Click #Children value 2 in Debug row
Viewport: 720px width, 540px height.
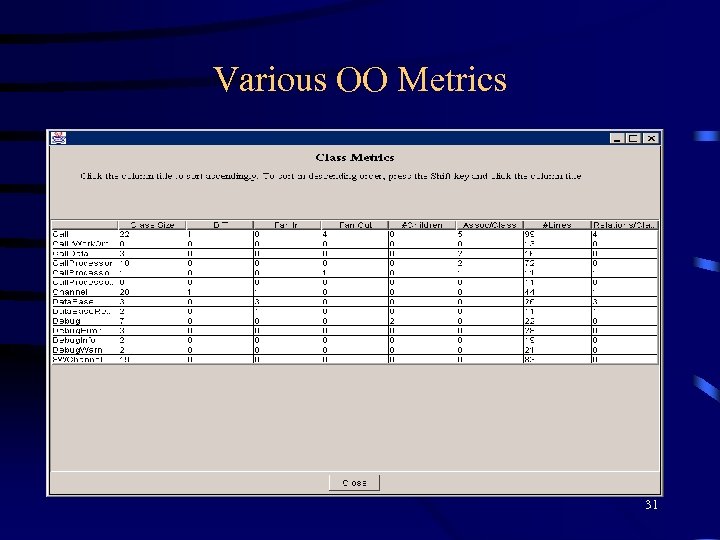tap(392, 321)
